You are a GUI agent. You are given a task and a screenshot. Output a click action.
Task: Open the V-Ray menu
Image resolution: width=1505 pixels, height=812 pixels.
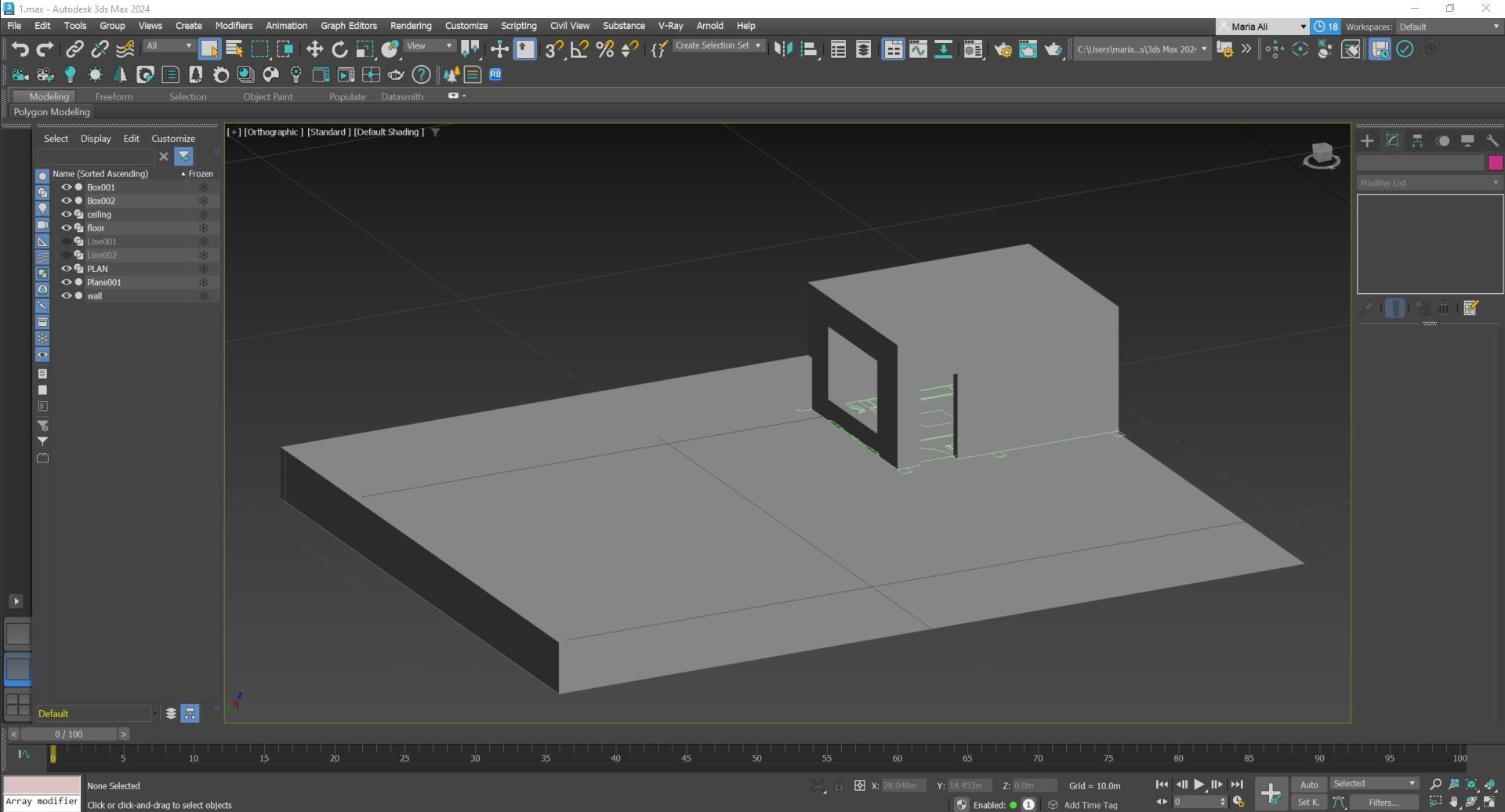(670, 26)
